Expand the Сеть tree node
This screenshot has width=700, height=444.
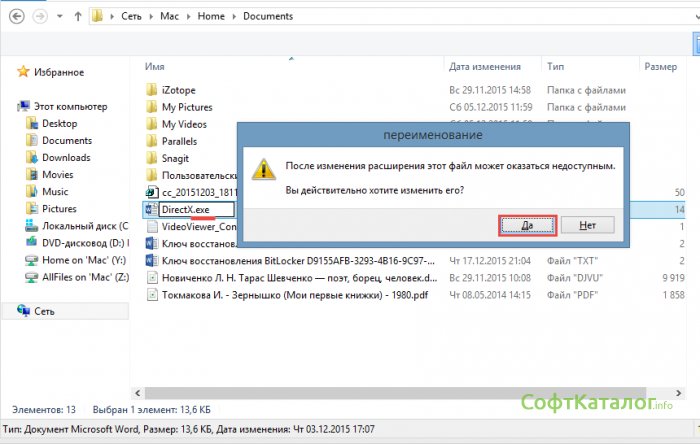click(9, 312)
